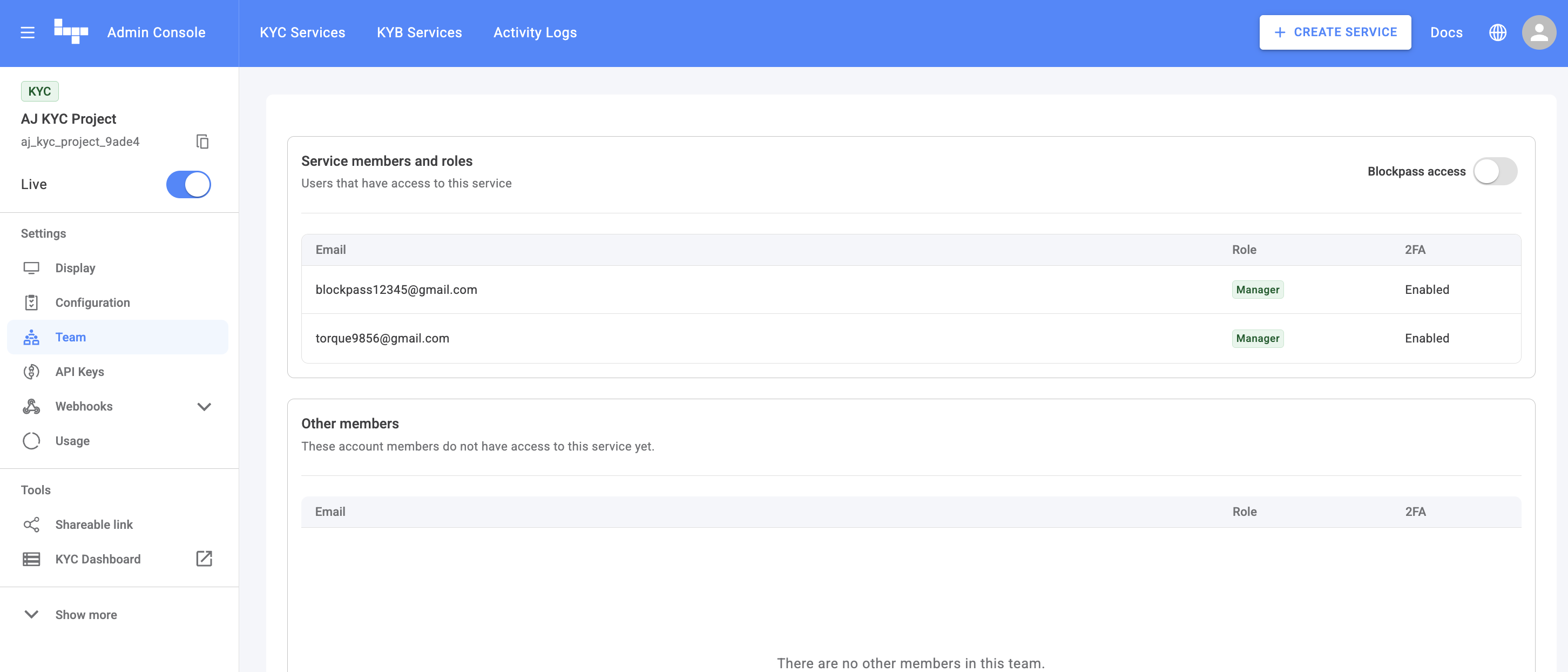Screen dimensions: 1568x672
Task: Go to Activity Logs
Action: pyautogui.click(x=535, y=32)
